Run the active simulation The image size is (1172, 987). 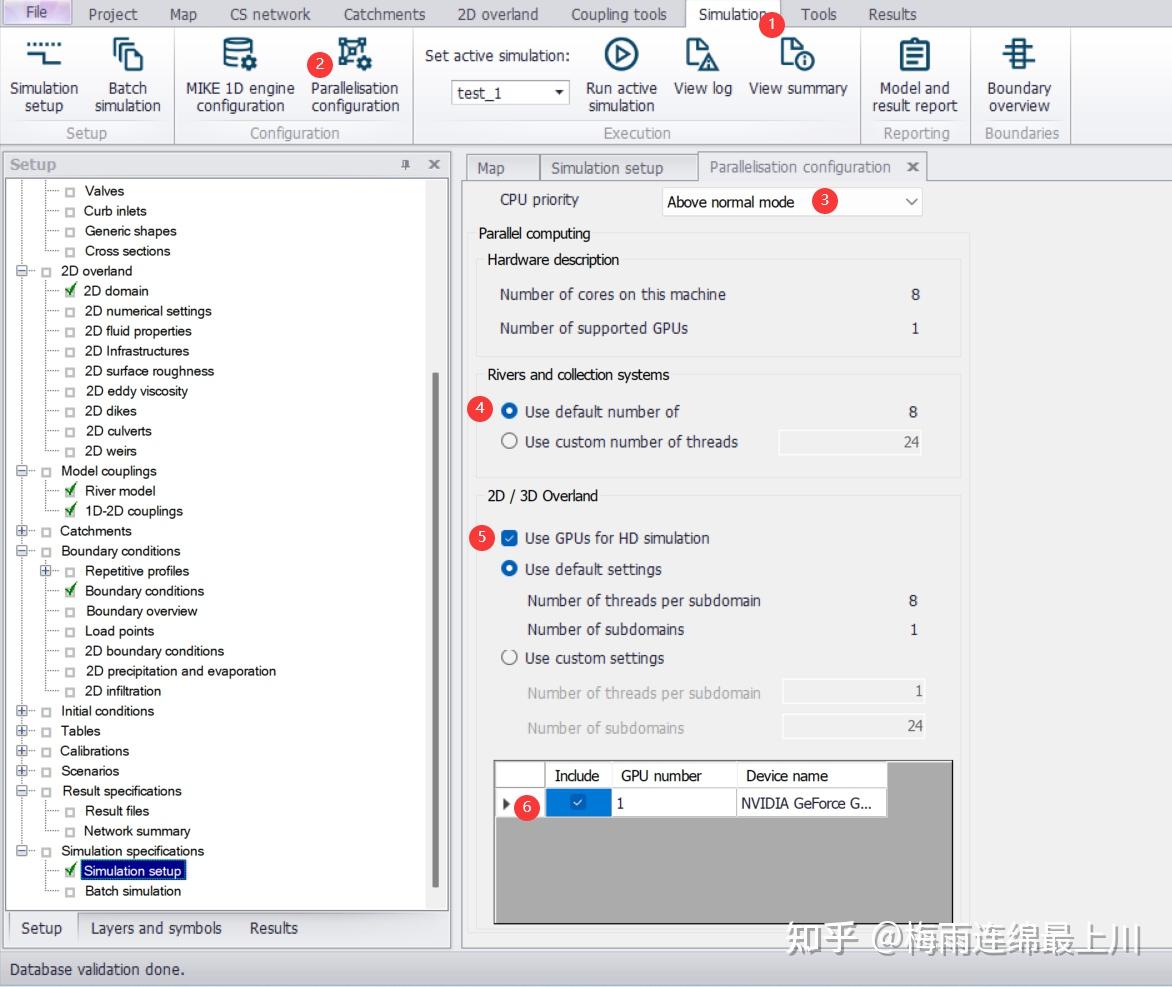point(621,75)
